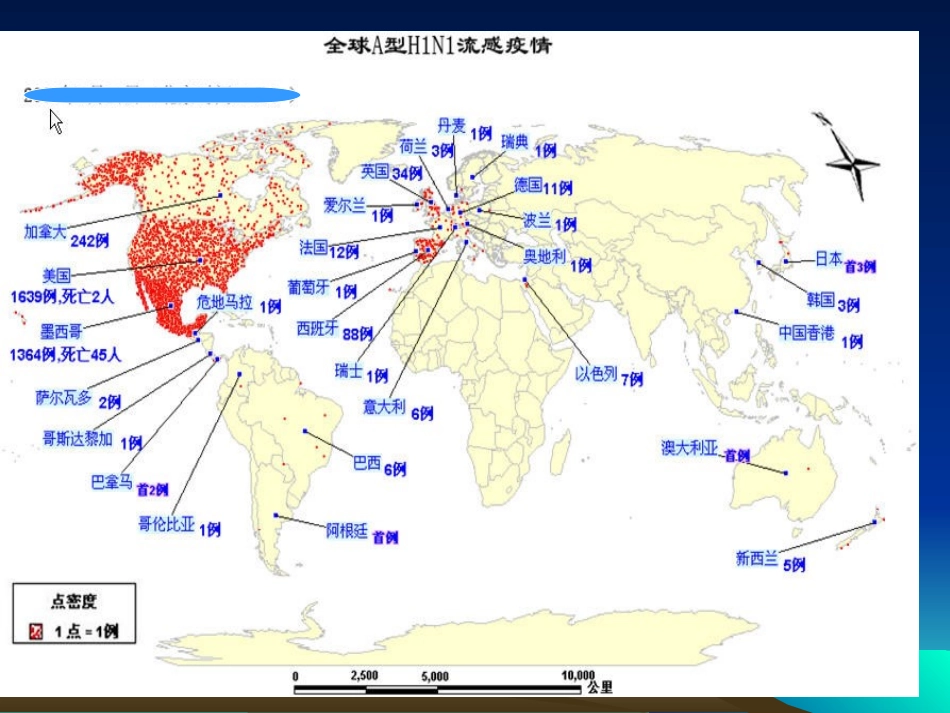The height and width of the screenshot is (713, 950).
Task: Click the 5例 count for New Zealand
Action: pyautogui.click(x=794, y=565)
